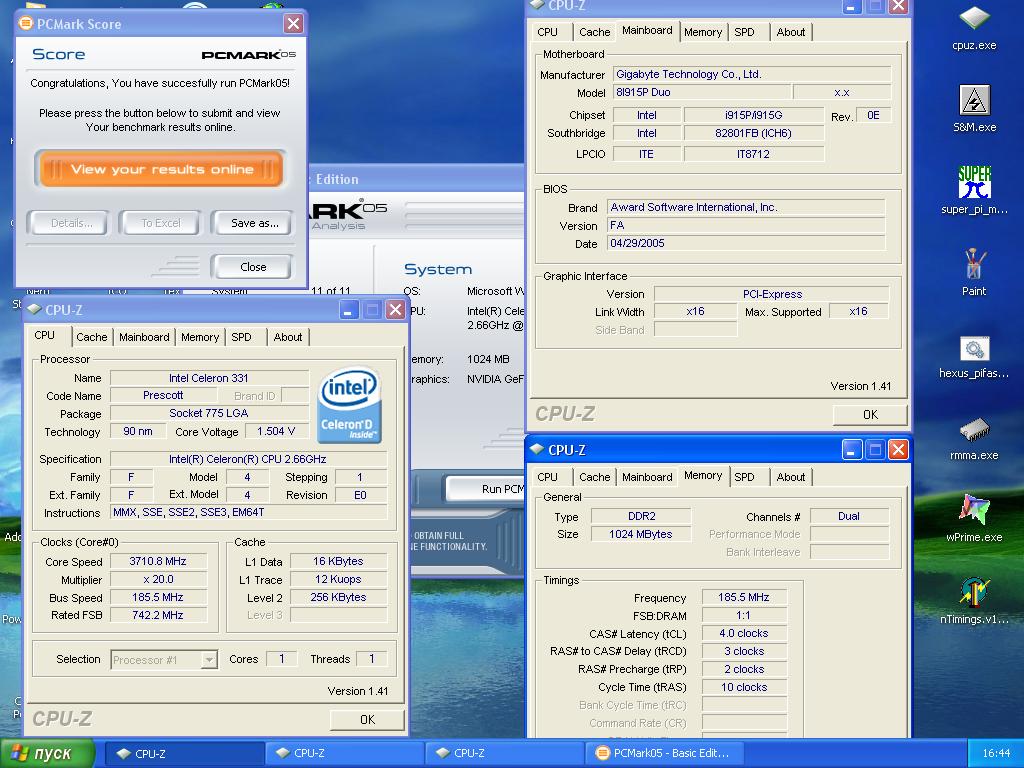The width and height of the screenshot is (1024, 768).
Task: Select Cache tab in processor CPU-Z window
Action: 91,337
